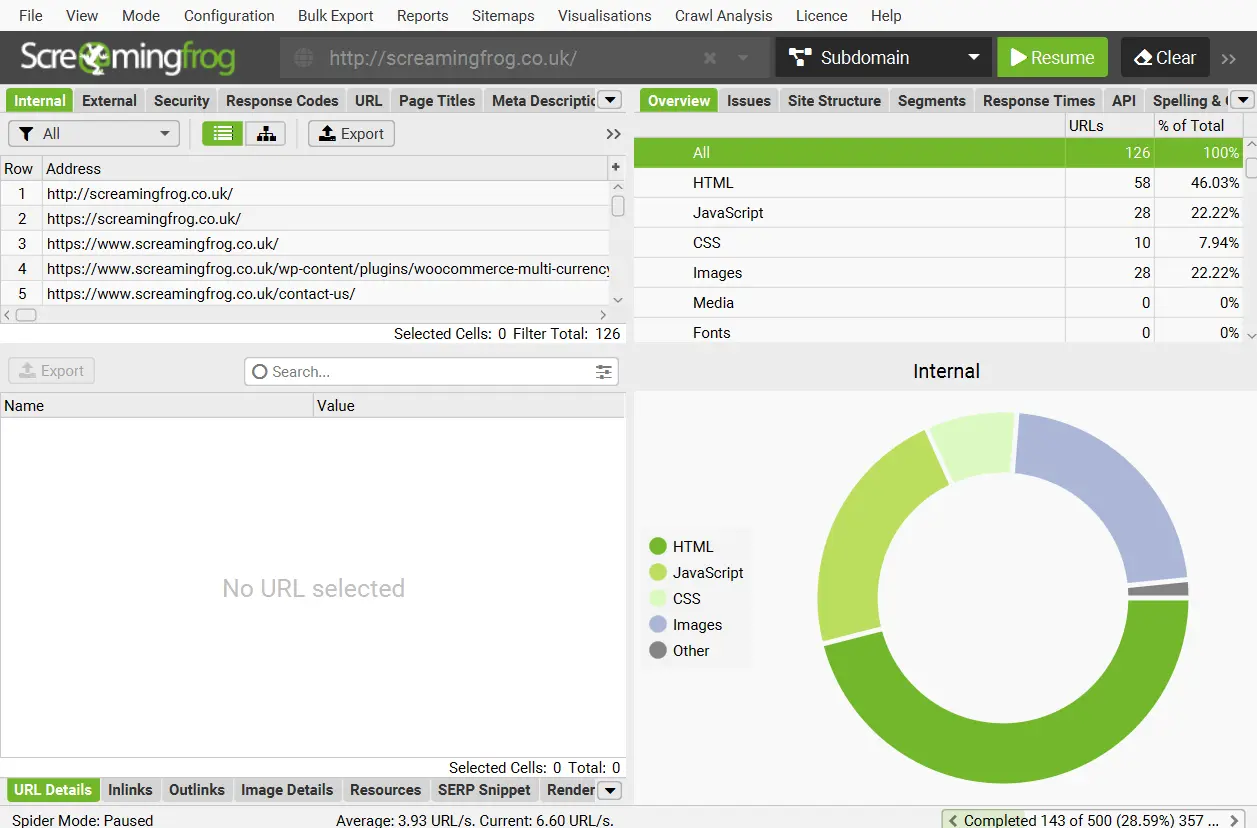This screenshot has height=828, width=1257.
Task: Select the Images row in Overview
Action: point(938,273)
